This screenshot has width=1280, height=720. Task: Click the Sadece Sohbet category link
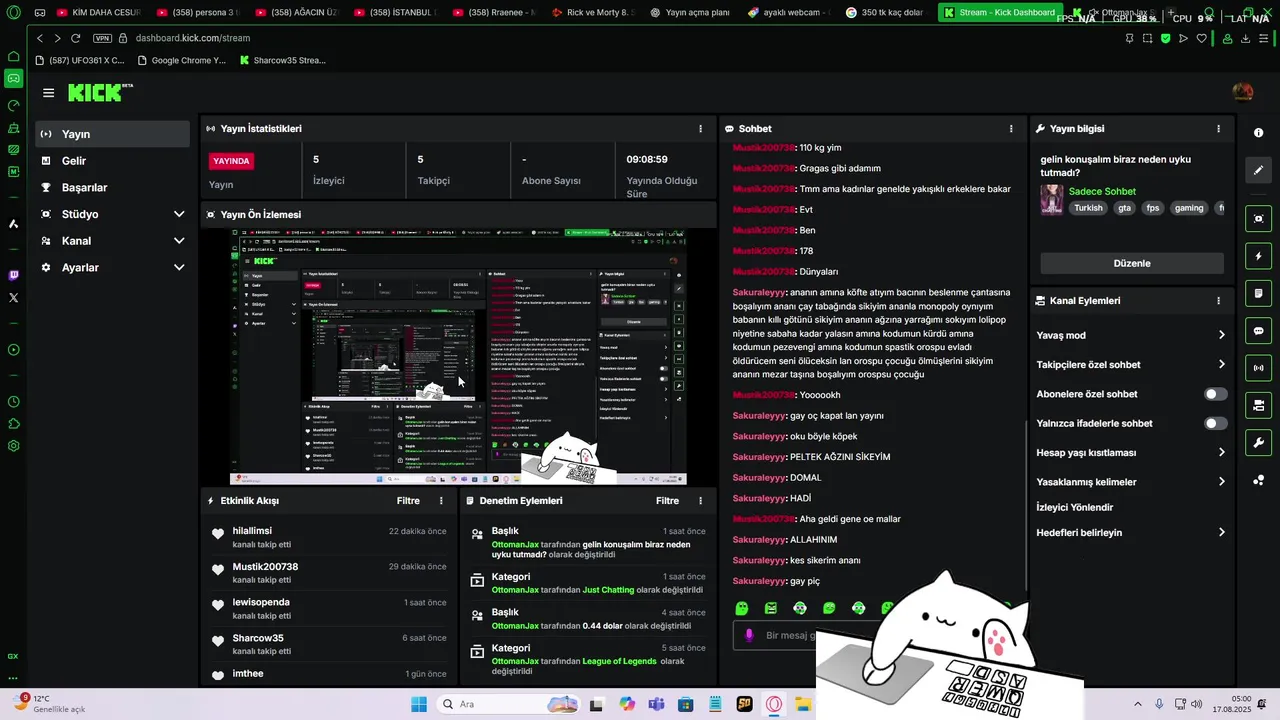(x=1102, y=192)
